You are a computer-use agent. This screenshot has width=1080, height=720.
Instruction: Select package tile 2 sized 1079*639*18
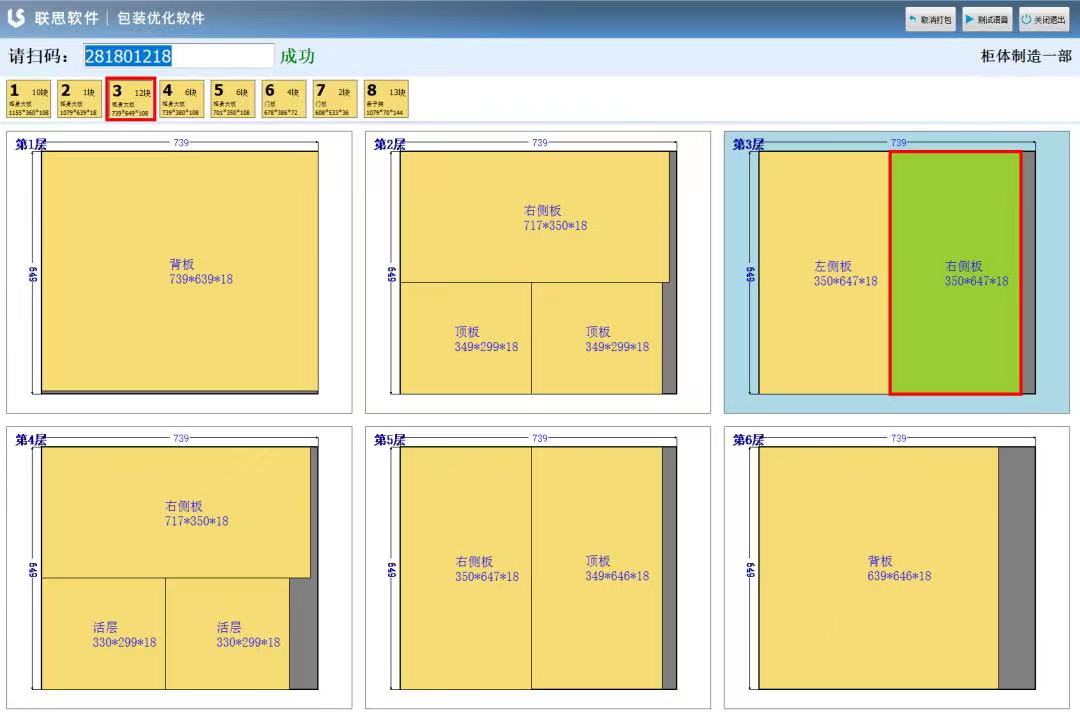click(x=79, y=99)
